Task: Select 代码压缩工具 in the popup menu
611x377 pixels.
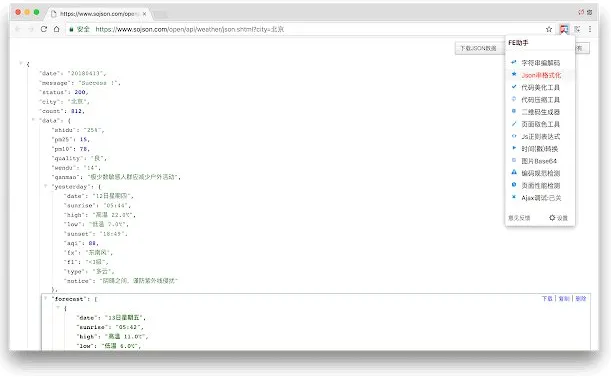Action: click(x=540, y=100)
